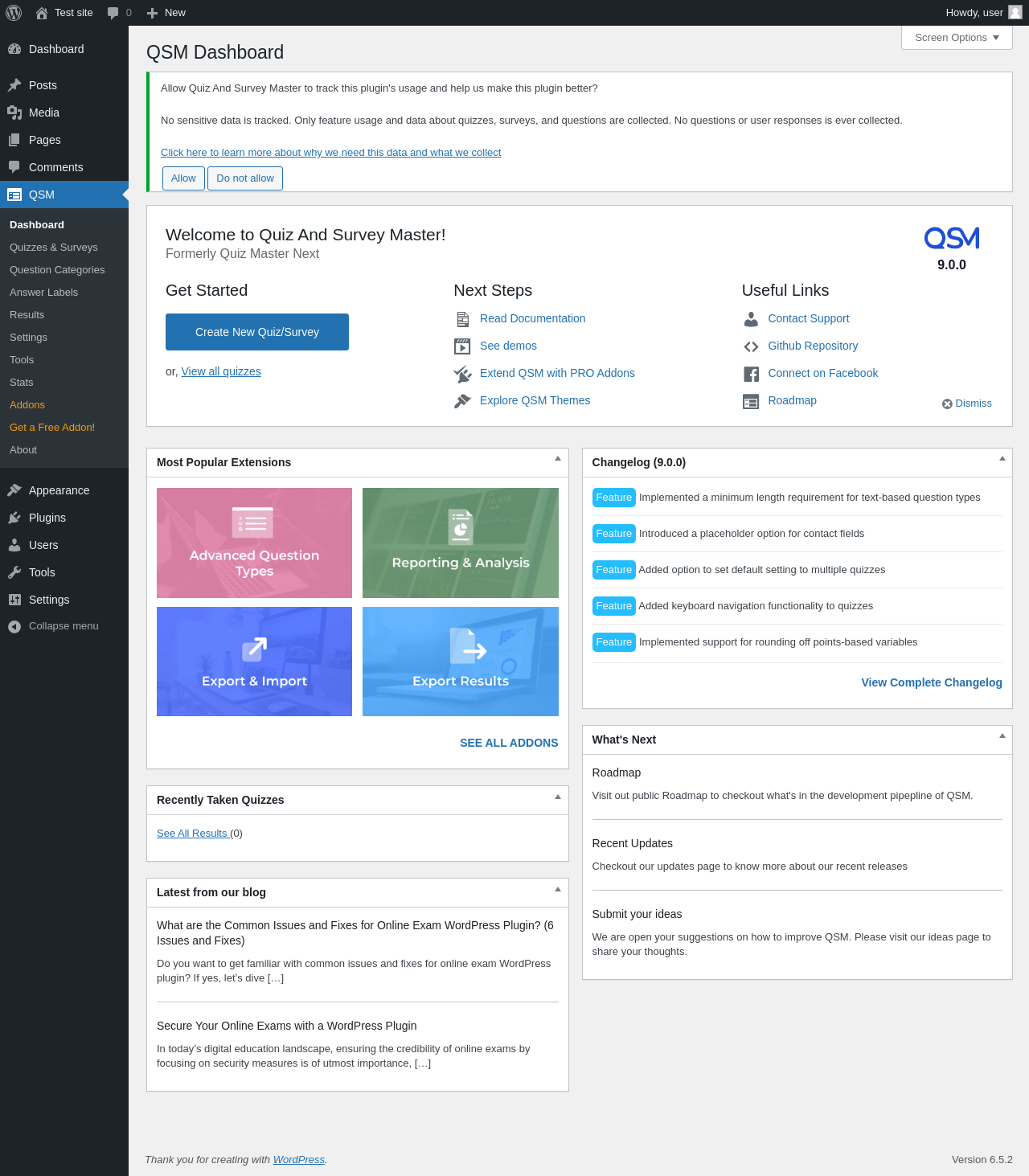
Task: Open blog post about Common Issues and Fixes
Action: tap(355, 933)
